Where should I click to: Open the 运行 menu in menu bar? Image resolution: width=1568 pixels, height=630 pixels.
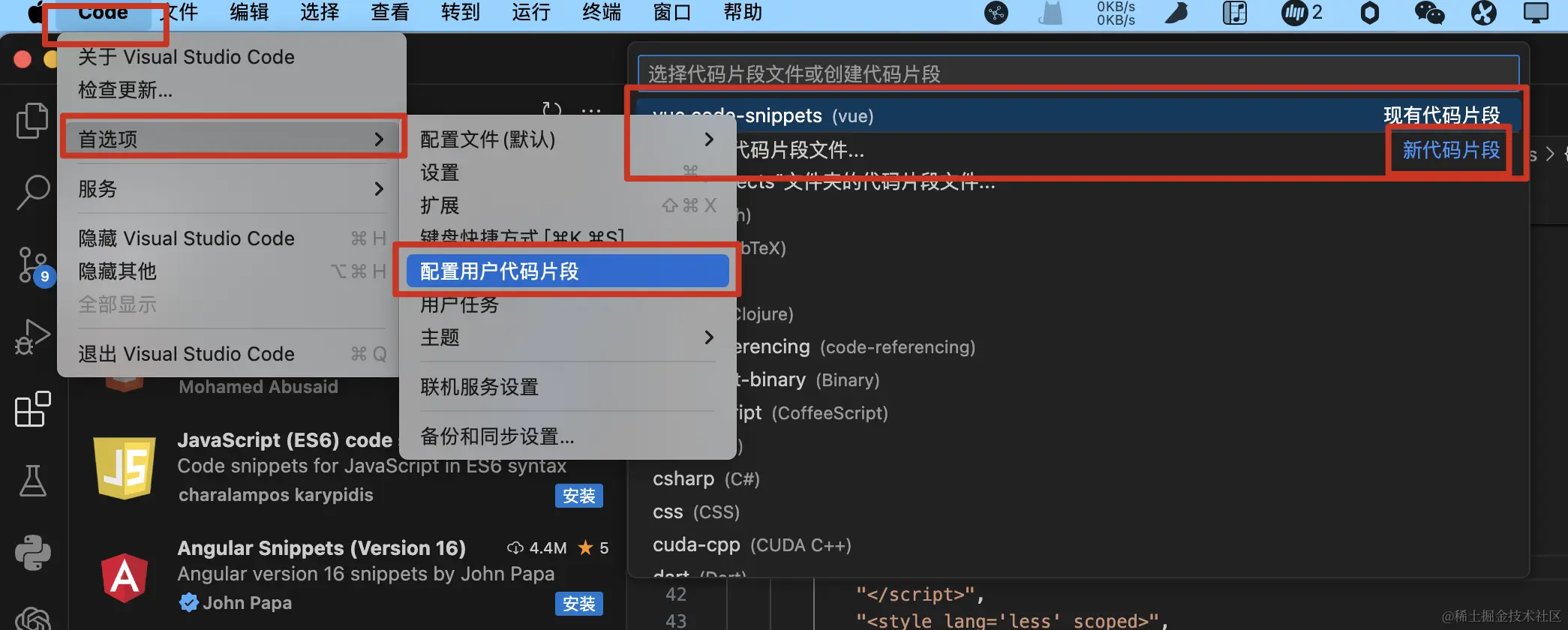point(531,13)
